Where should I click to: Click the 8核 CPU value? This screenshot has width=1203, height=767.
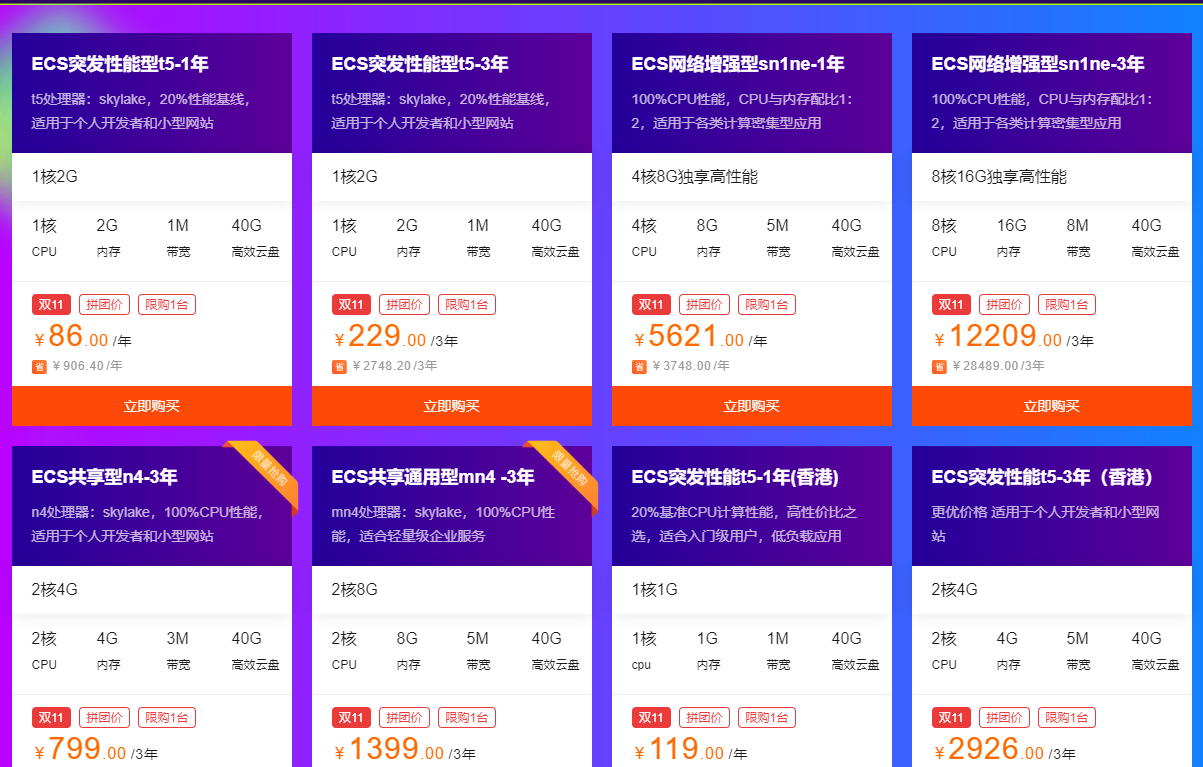[945, 226]
